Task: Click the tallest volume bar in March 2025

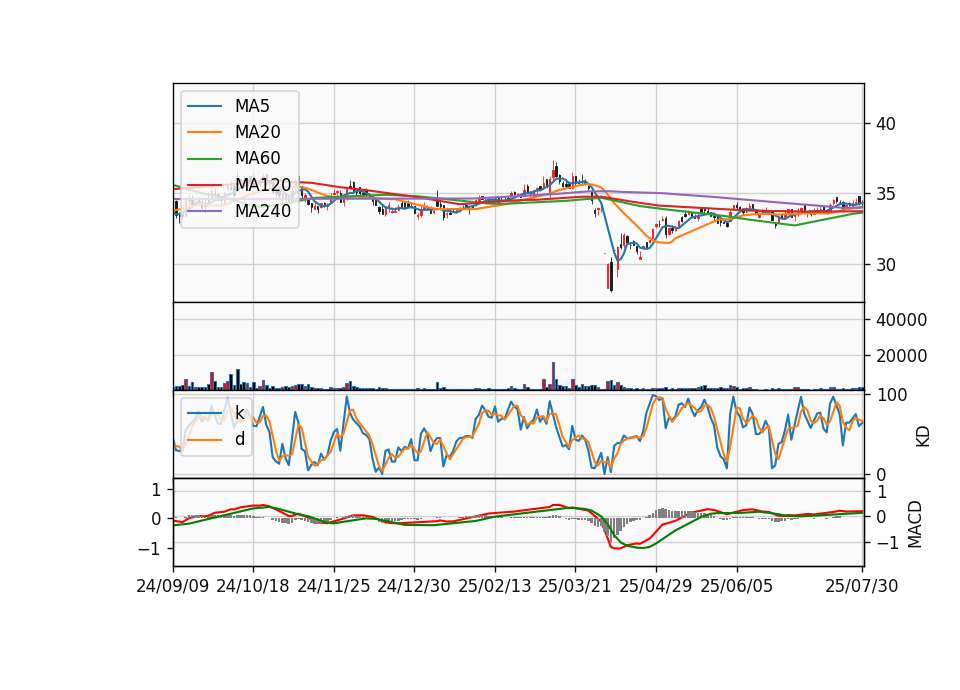Action: [553, 376]
